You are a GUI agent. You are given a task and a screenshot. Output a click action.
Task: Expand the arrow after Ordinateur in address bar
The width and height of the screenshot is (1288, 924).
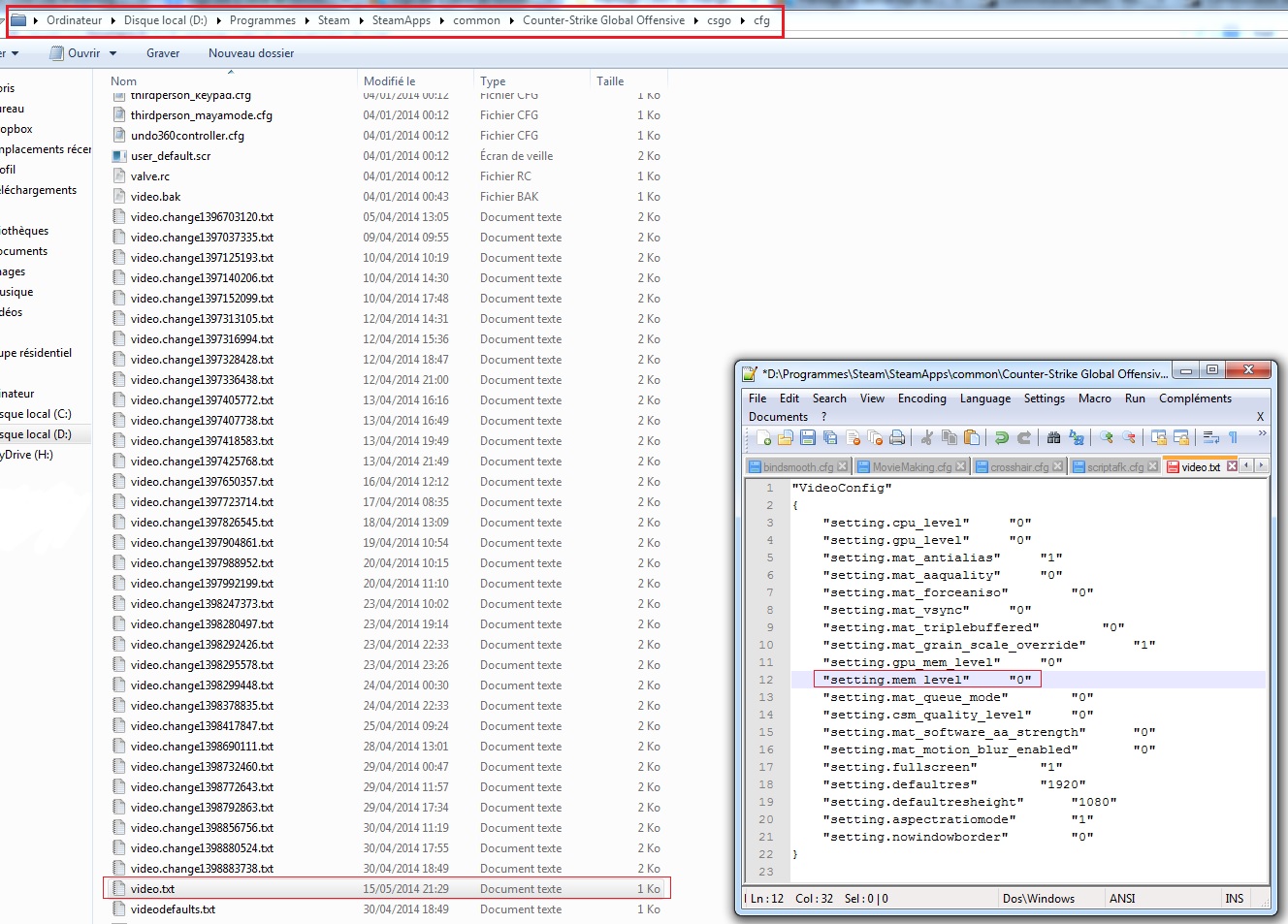pos(113,20)
